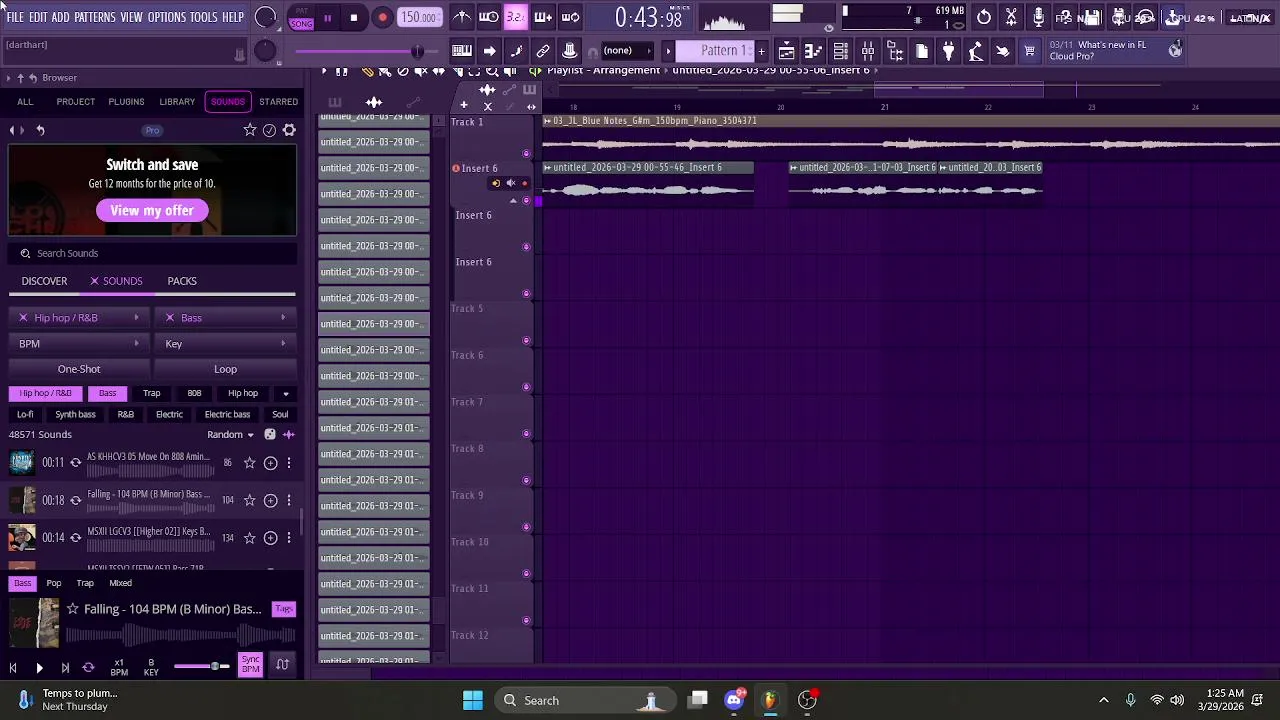
Task: Toggle loop icon in preview player
Action: tap(88, 668)
